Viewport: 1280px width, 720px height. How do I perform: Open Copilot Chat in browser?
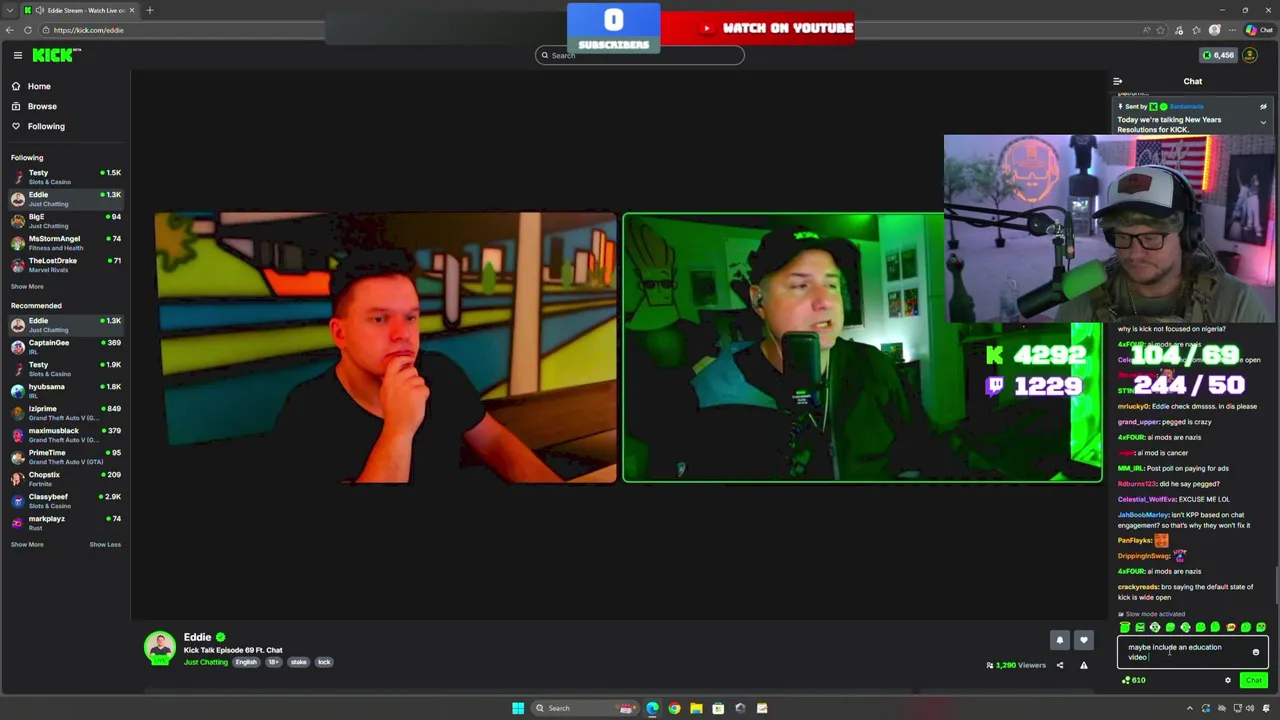(1258, 30)
